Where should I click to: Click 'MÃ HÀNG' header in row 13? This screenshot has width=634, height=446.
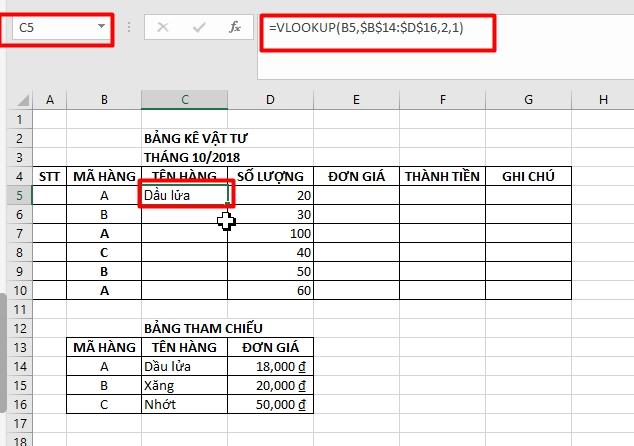104,348
